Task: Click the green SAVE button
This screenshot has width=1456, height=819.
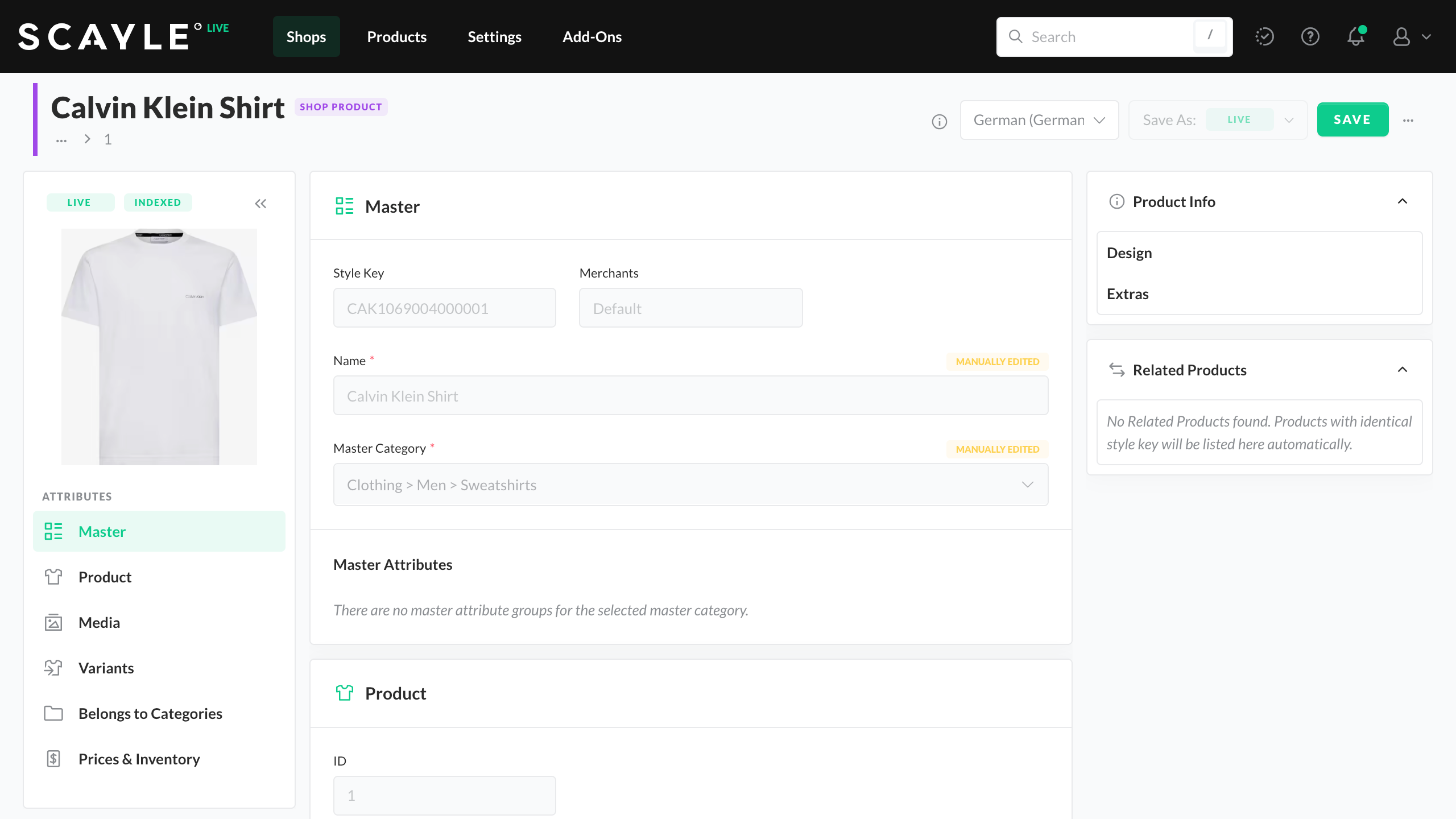Action: [1352, 119]
